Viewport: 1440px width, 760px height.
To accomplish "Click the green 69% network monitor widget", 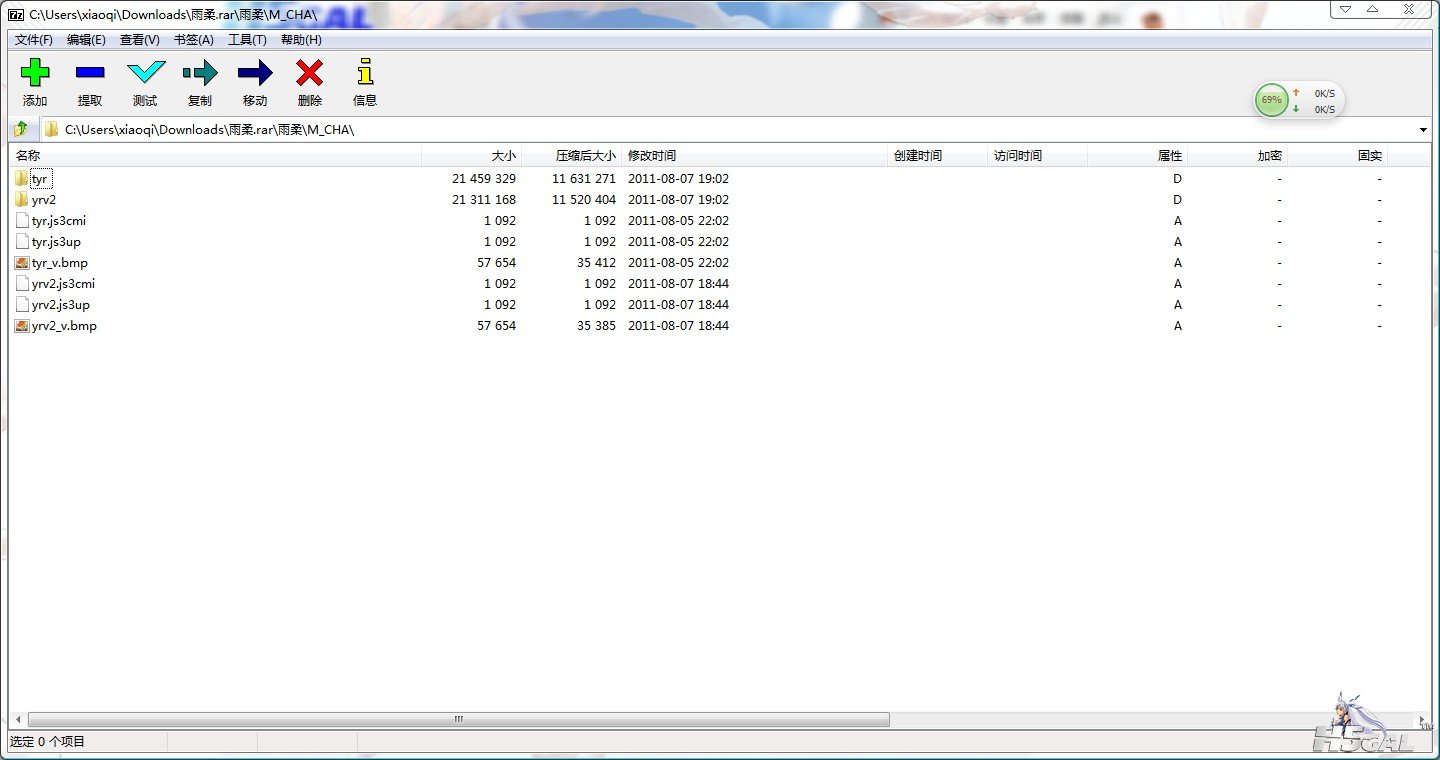I will 1271,100.
